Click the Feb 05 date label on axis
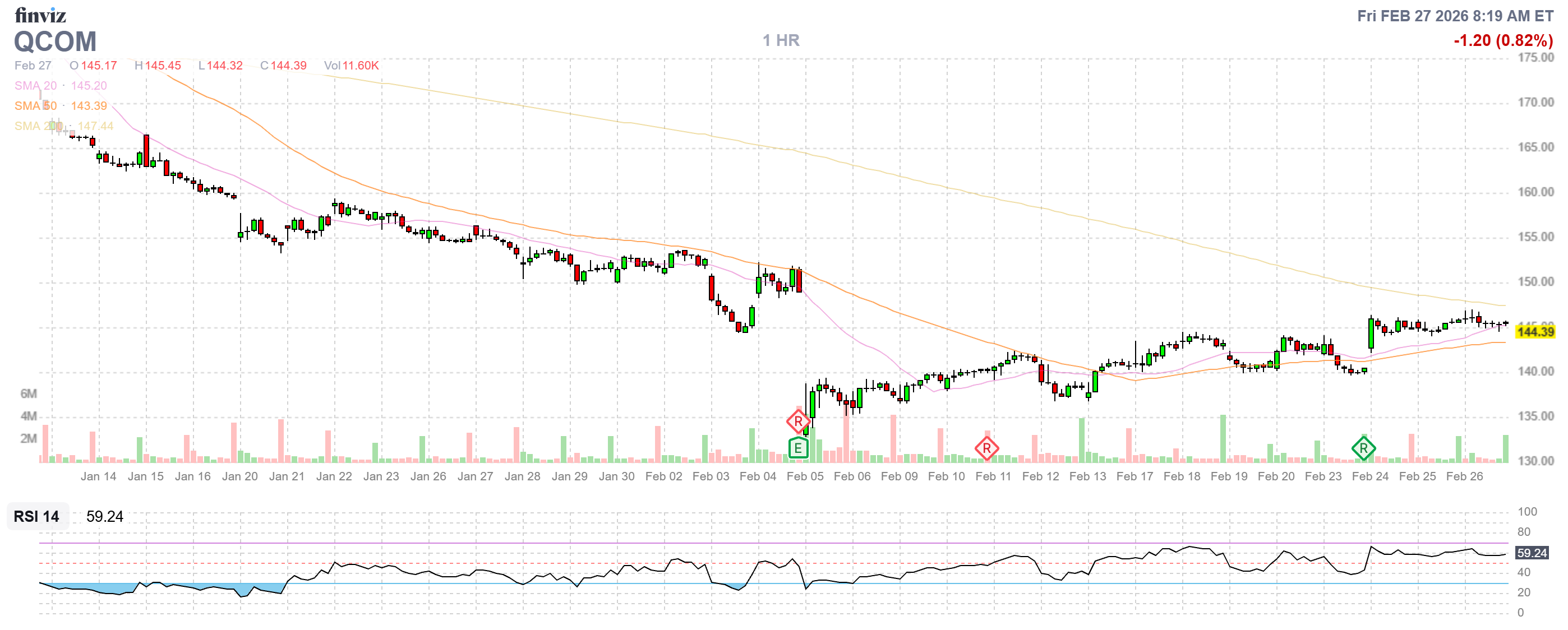The image size is (1568, 630). (x=805, y=476)
